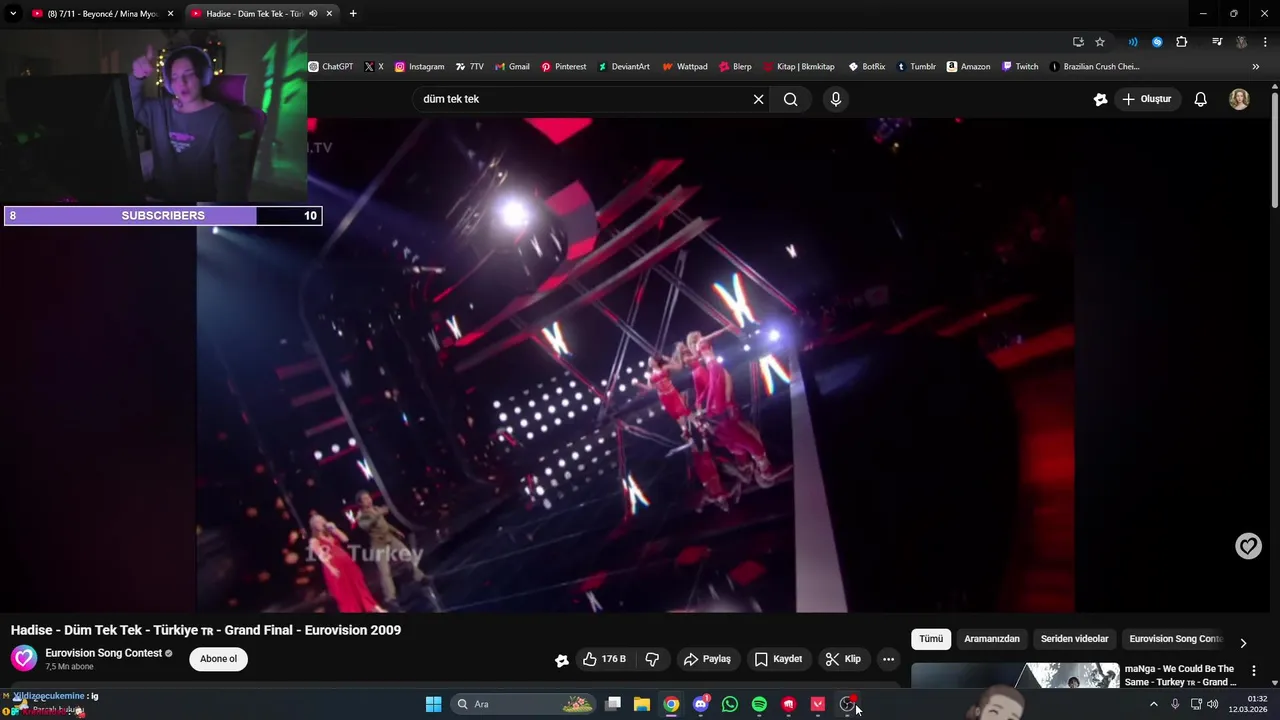Bookmark this page with the star icon
Image resolution: width=1280 pixels, height=720 pixels.
(1100, 42)
